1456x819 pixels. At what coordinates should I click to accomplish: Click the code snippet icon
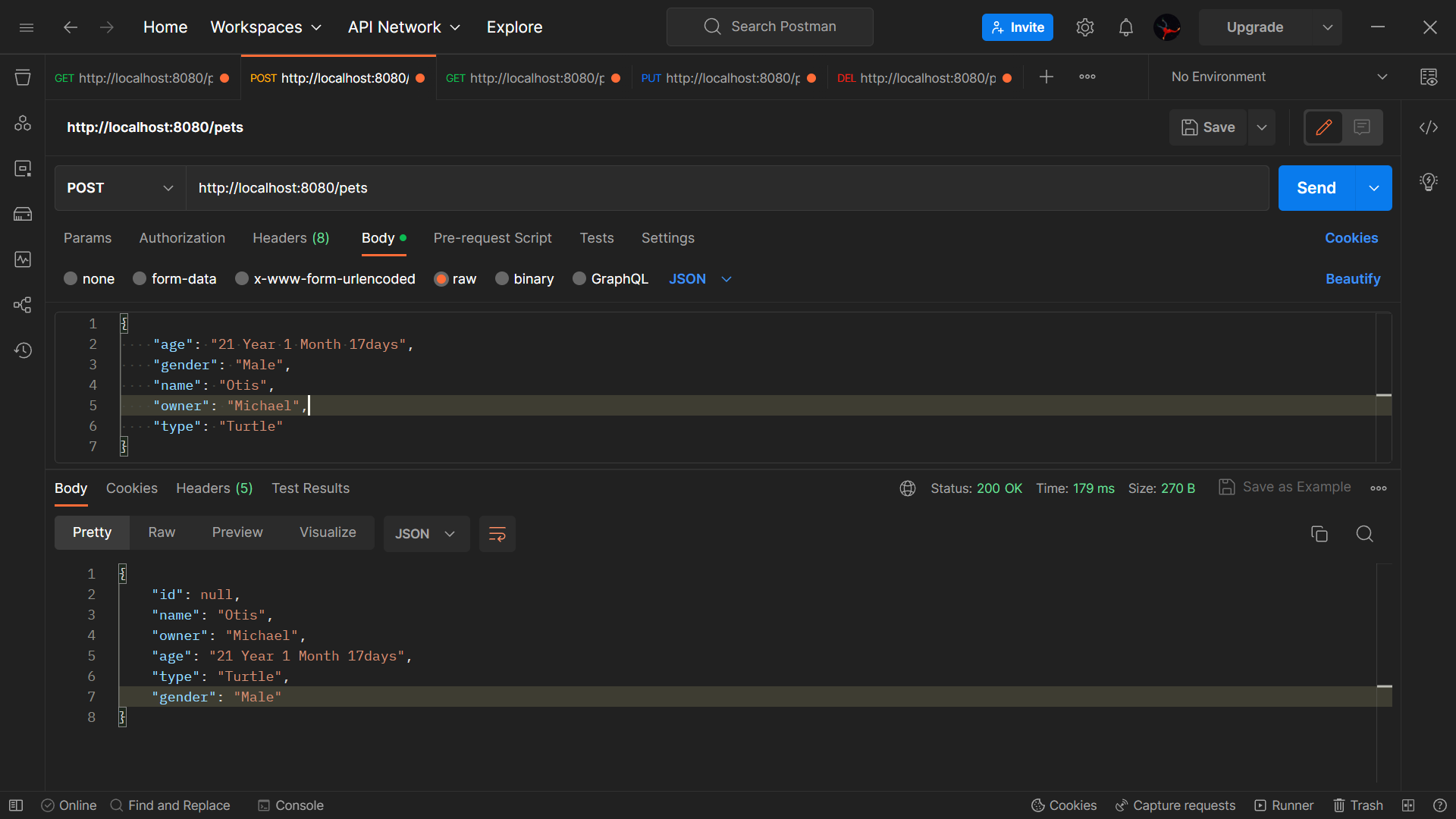coord(1428,127)
